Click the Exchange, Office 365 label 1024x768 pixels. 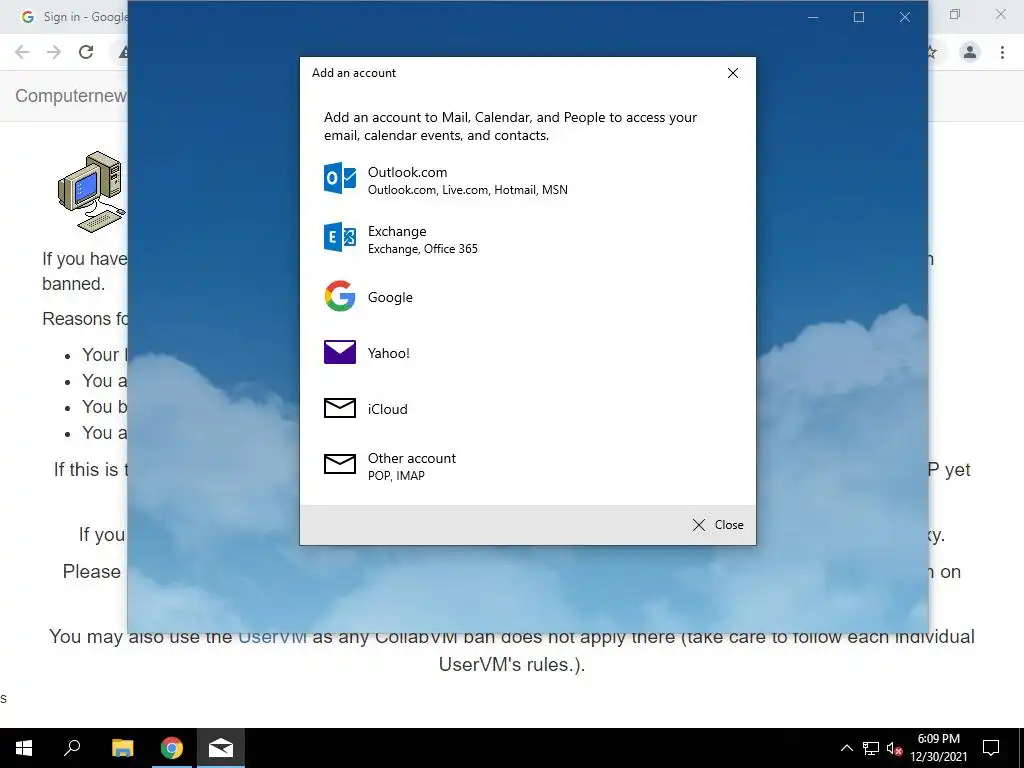pos(423,249)
